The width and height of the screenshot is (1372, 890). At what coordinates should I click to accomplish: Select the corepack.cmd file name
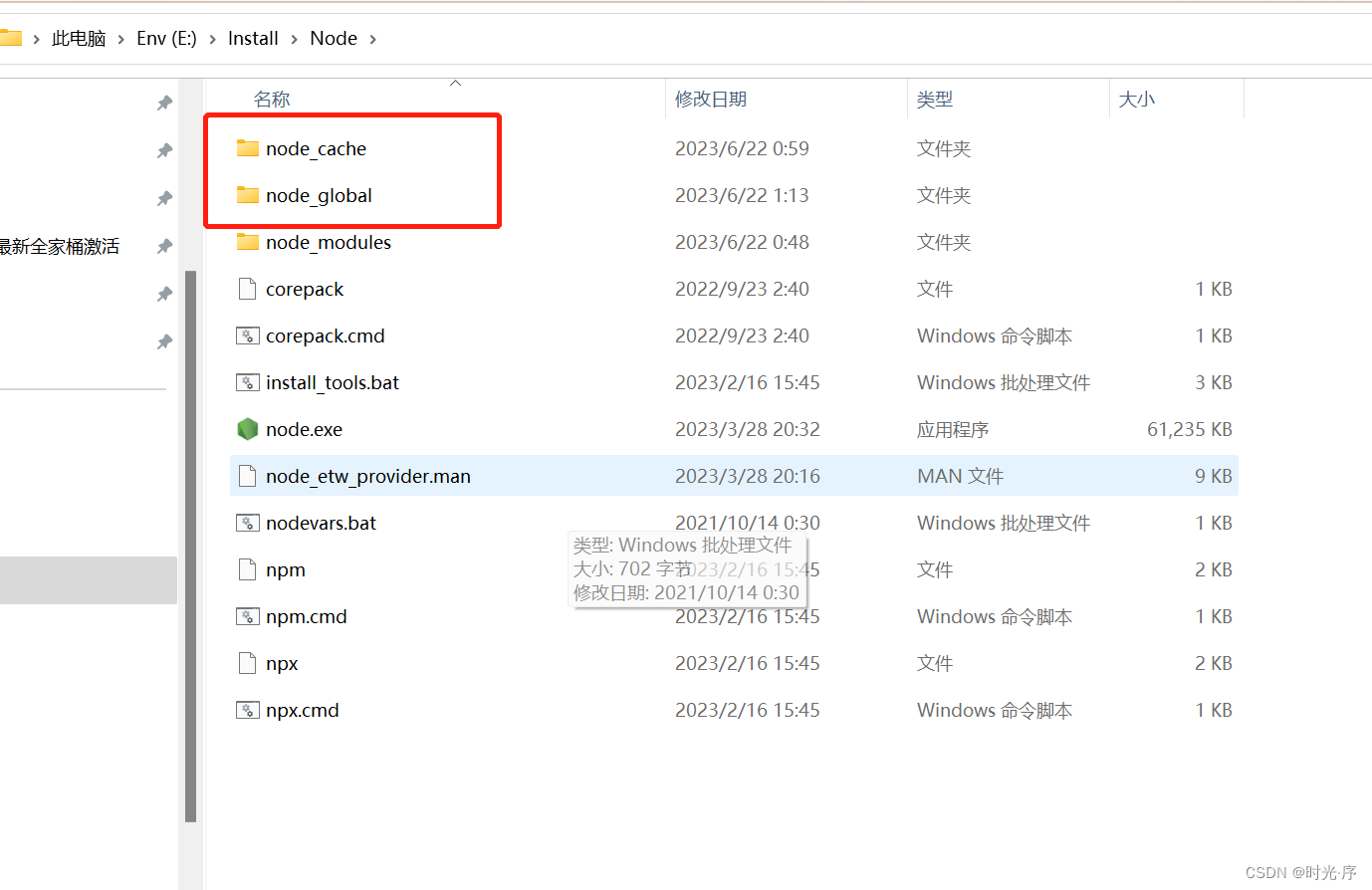tap(326, 335)
